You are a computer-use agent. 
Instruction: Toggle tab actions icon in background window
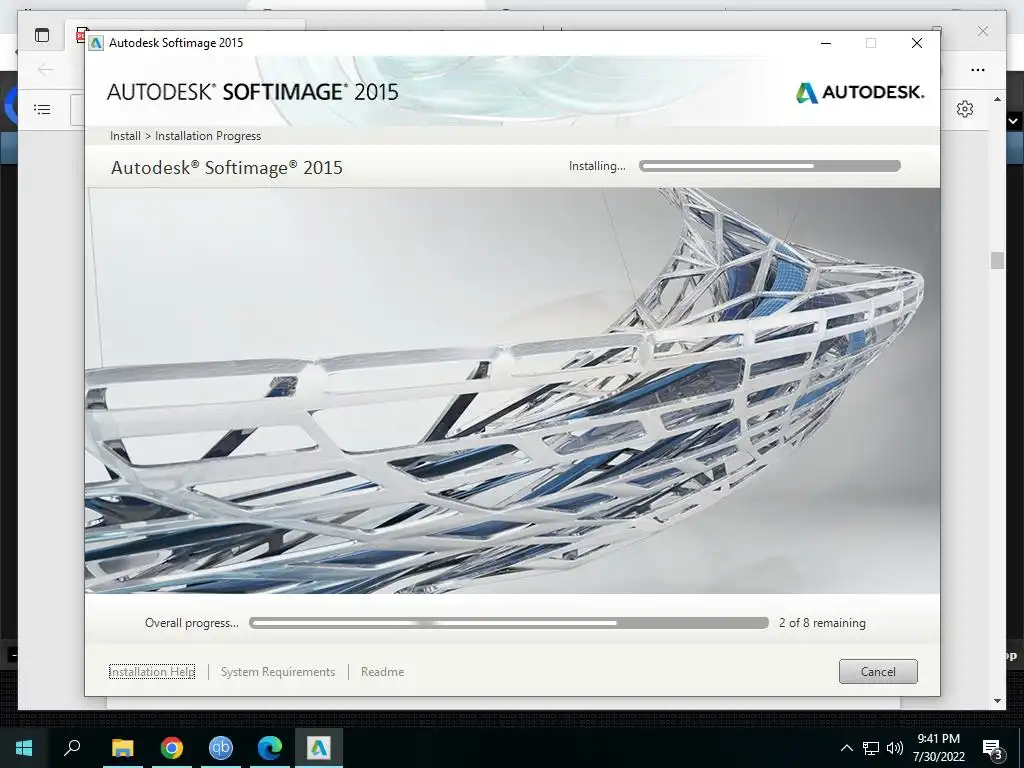[x=42, y=35]
